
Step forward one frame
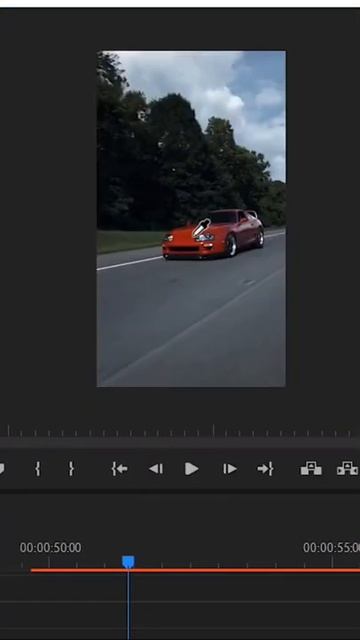(x=230, y=469)
